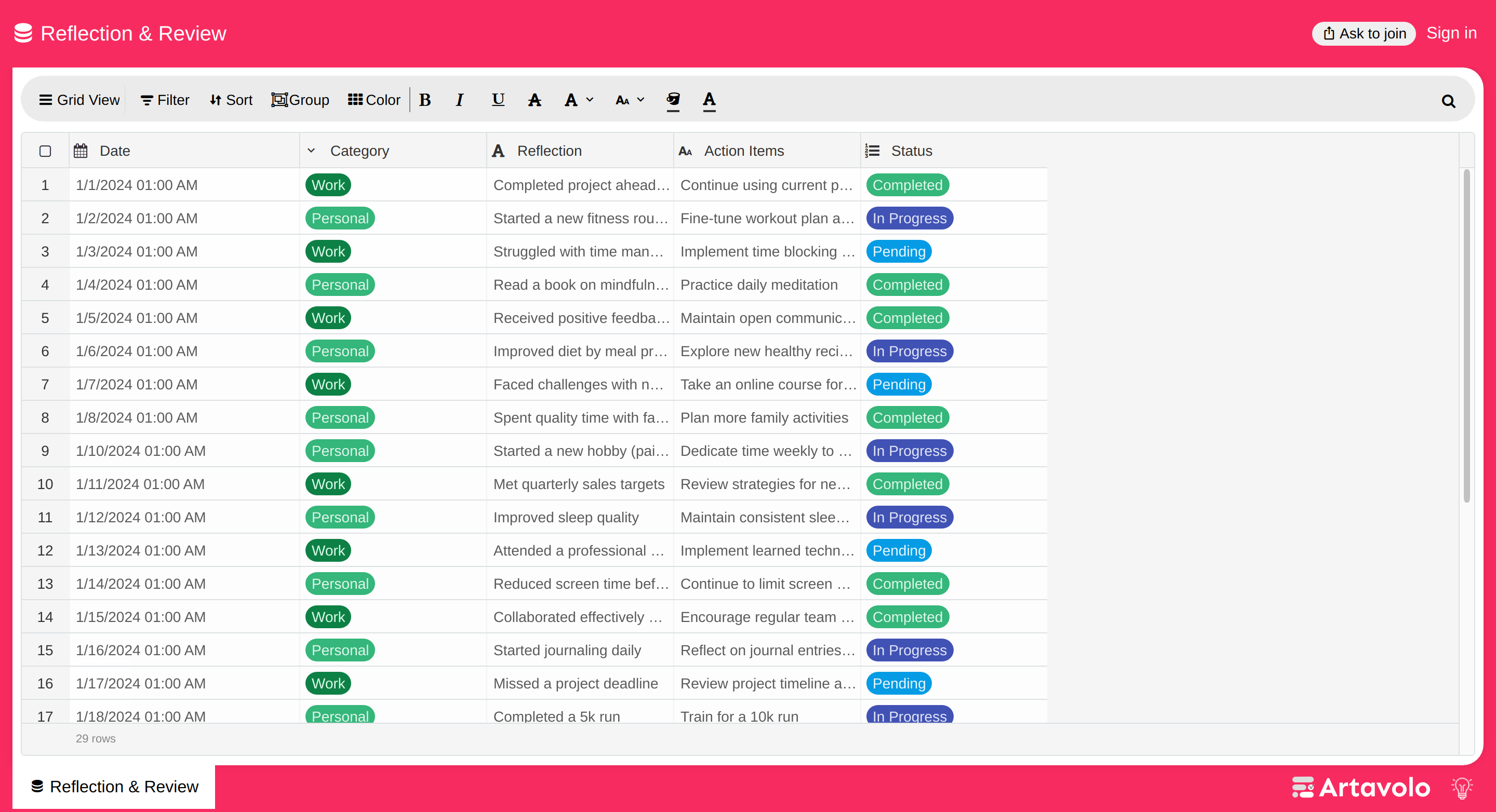
Task: Click 'Completed a 5k run' cell
Action: click(580, 713)
